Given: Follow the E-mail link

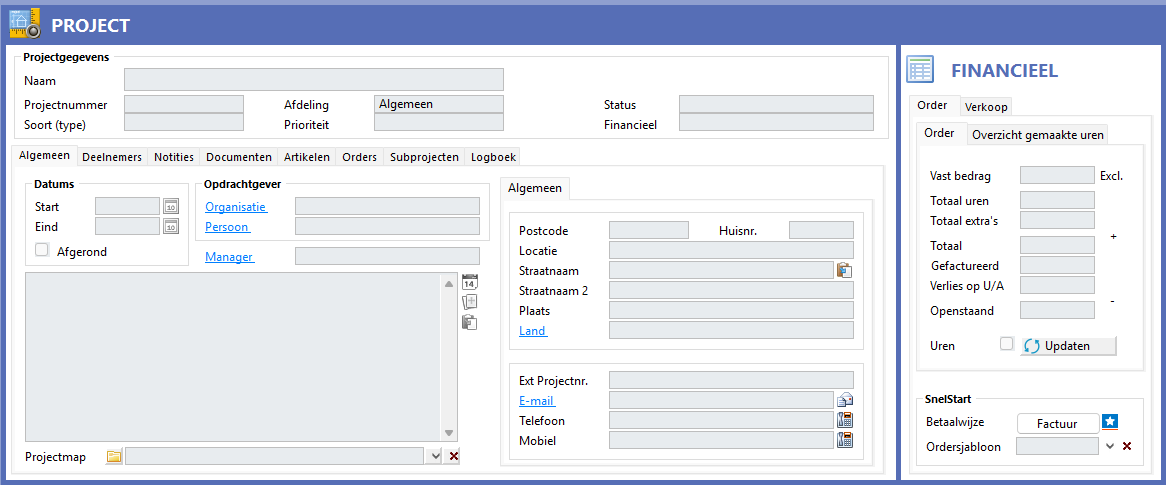Looking at the screenshot, I should 537,400.
